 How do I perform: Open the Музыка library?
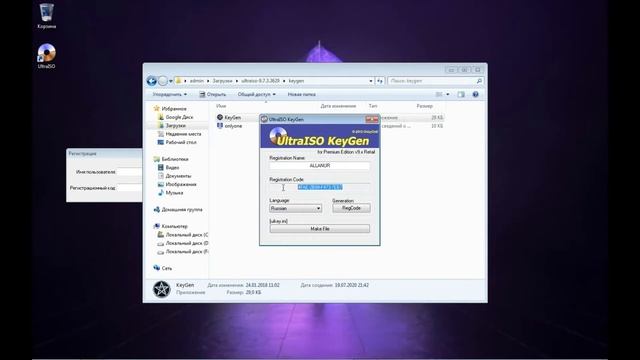point(174,193)
